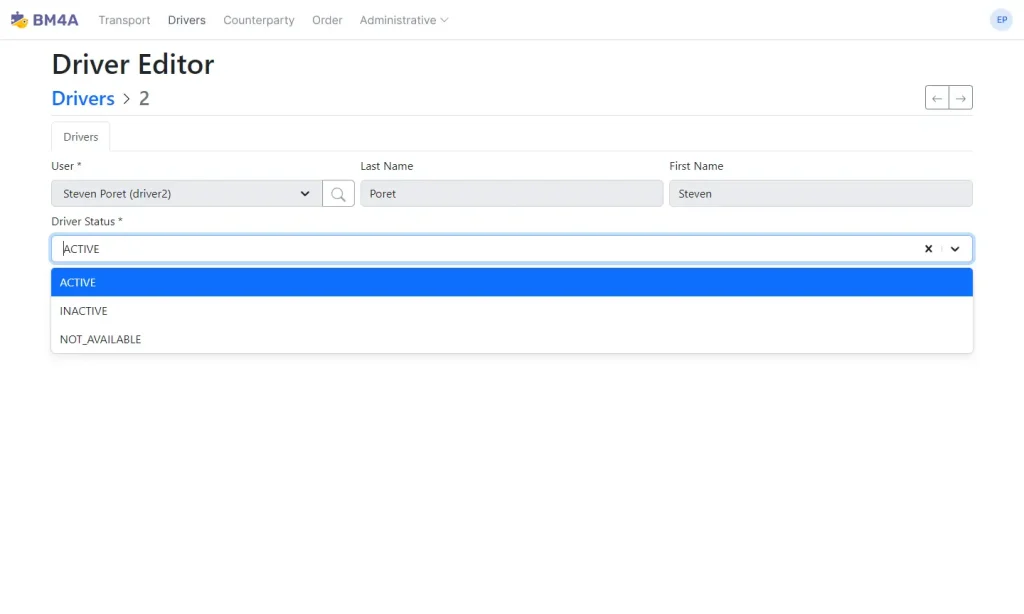
Task: Go to previous driver with left arrow
Action: point(936,98)
